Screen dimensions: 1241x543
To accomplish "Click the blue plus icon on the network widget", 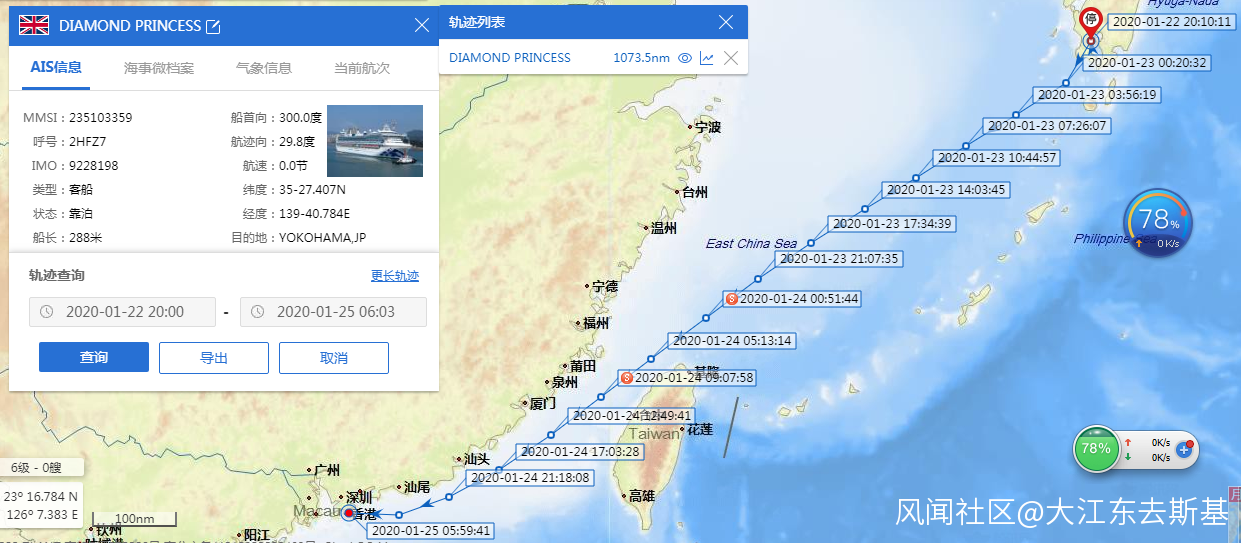I will (1184, 450).
